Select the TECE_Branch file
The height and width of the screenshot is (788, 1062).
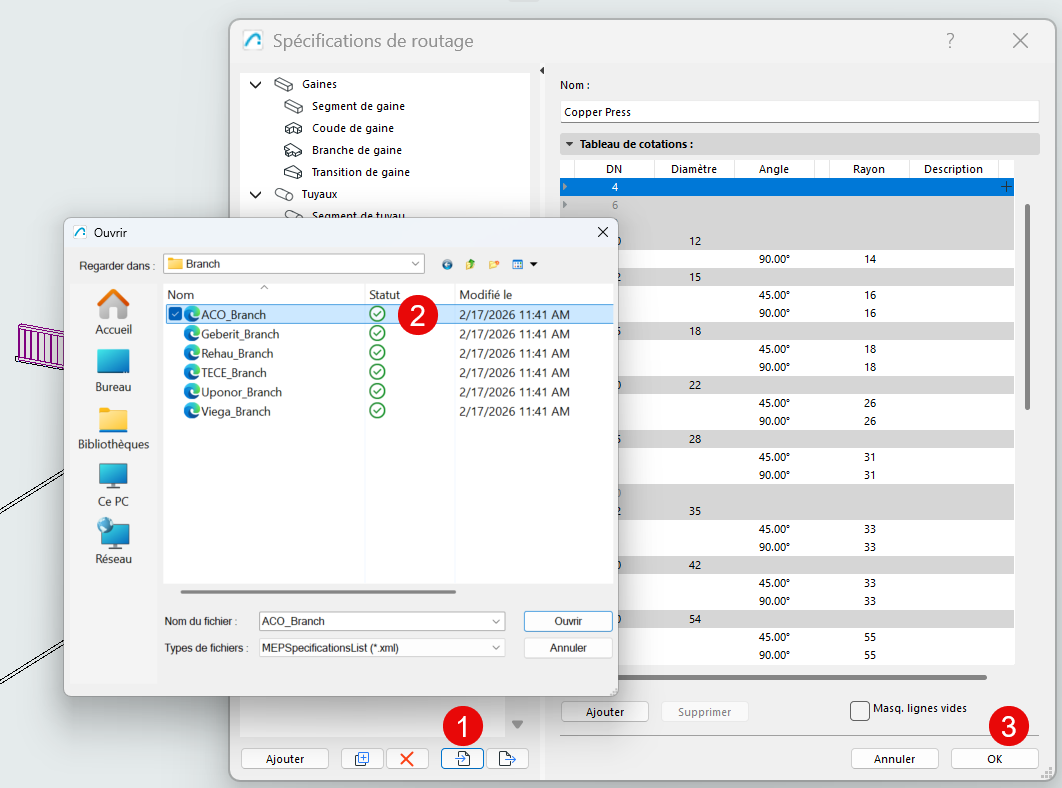pyautogui.click(x=234, y=373)
